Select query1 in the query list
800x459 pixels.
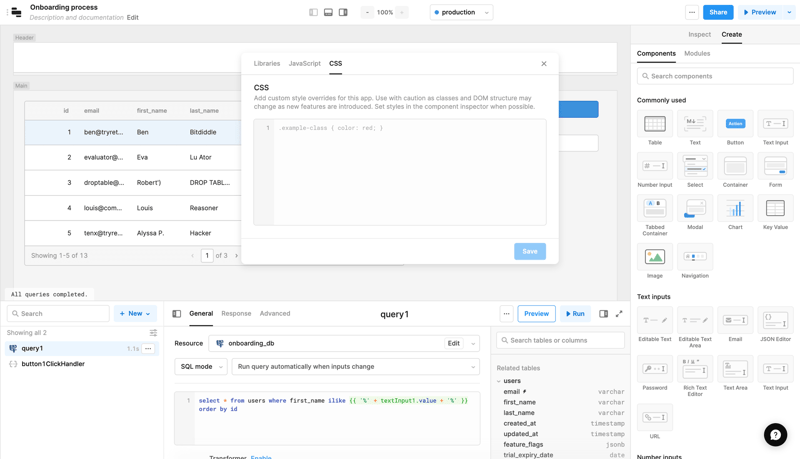coord(82,348)
